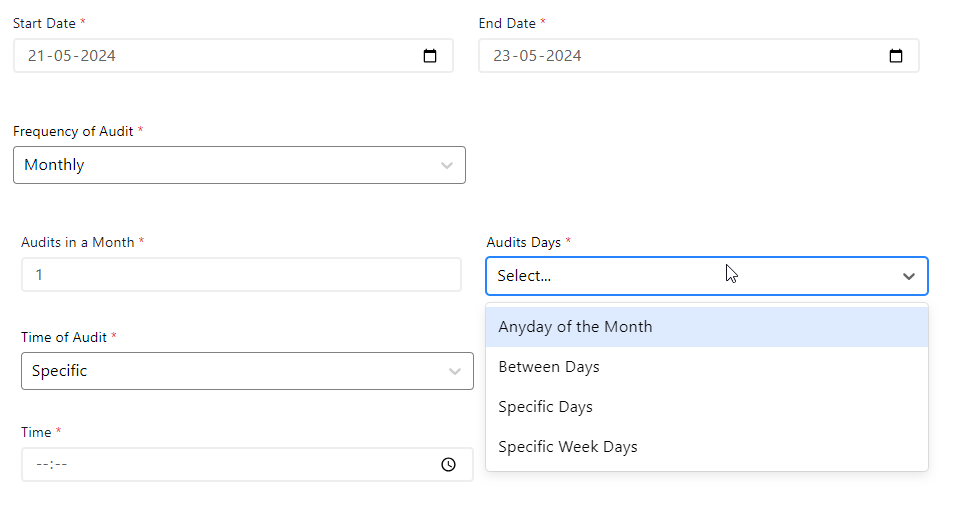Choose Between Days option
The height and width of the screenshot is (520, 967).
coord(549,367)
